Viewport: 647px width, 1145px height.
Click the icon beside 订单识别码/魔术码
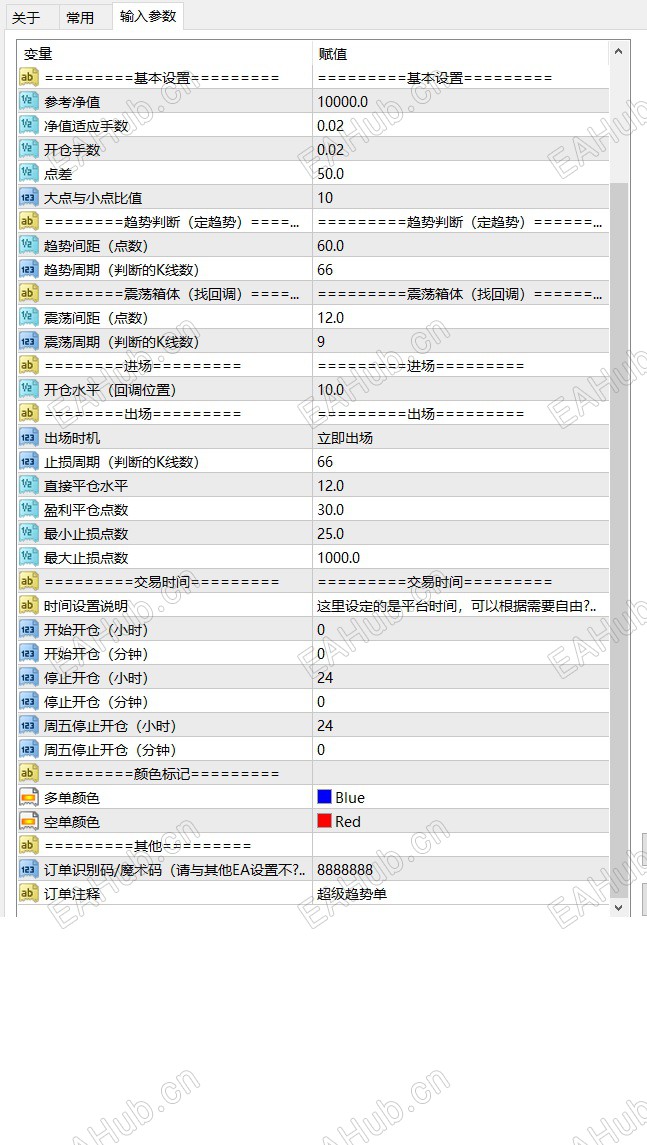[x=28, y=870]
